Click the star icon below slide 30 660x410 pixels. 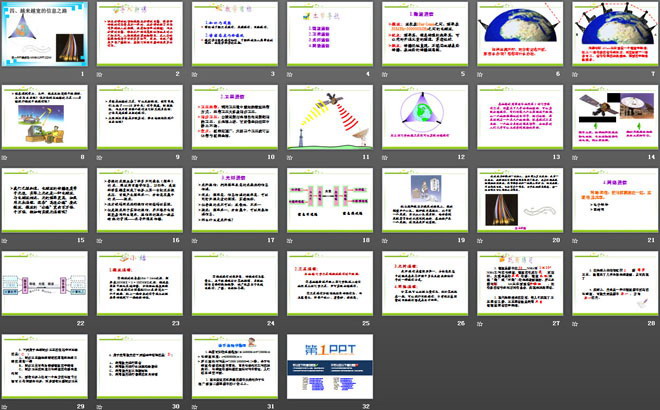102,406
